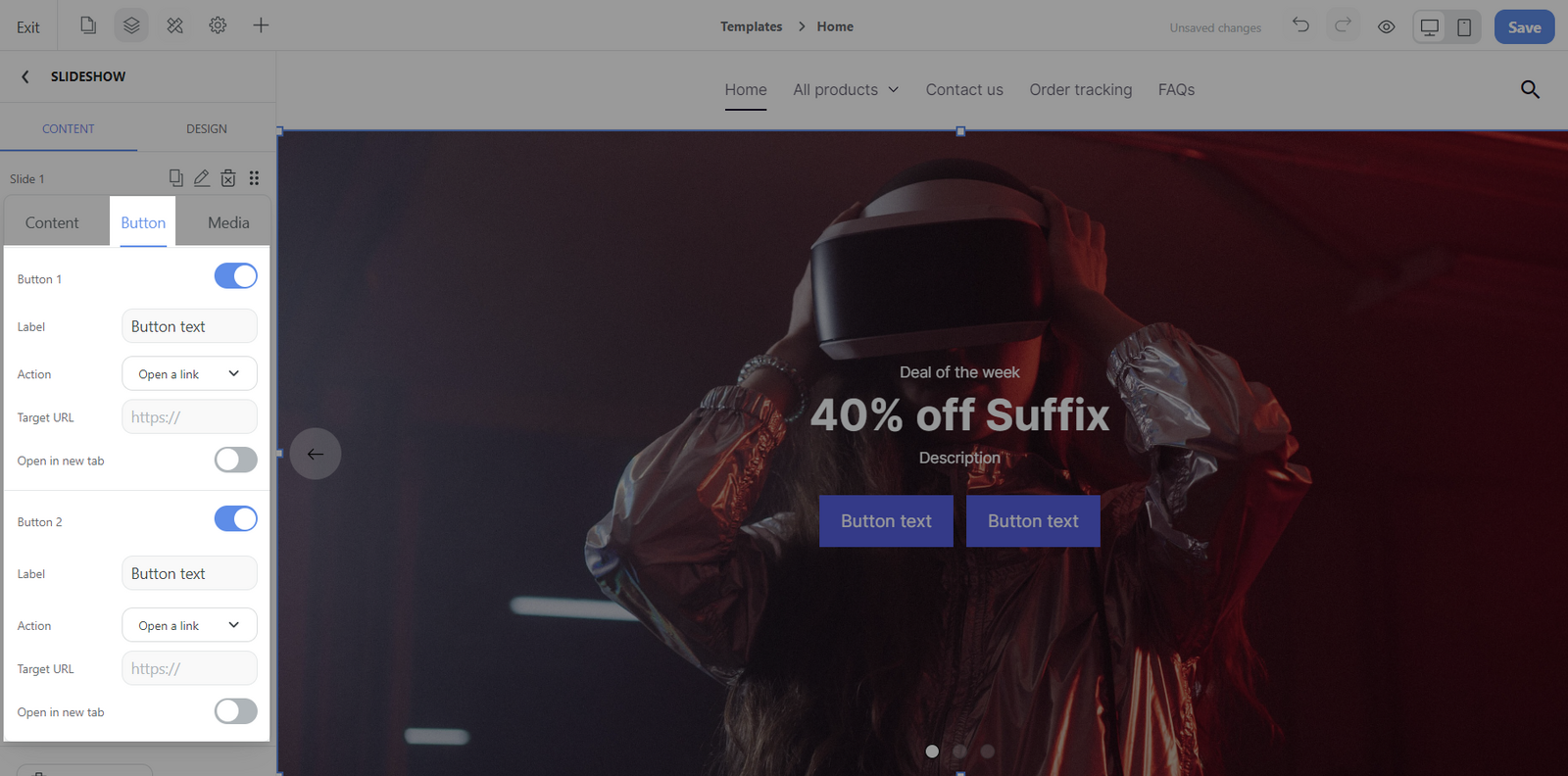The width and height of the screenshot is (1568, 776).
Task: Click Button 1 Label input field
Action: (x=189, y=326)
